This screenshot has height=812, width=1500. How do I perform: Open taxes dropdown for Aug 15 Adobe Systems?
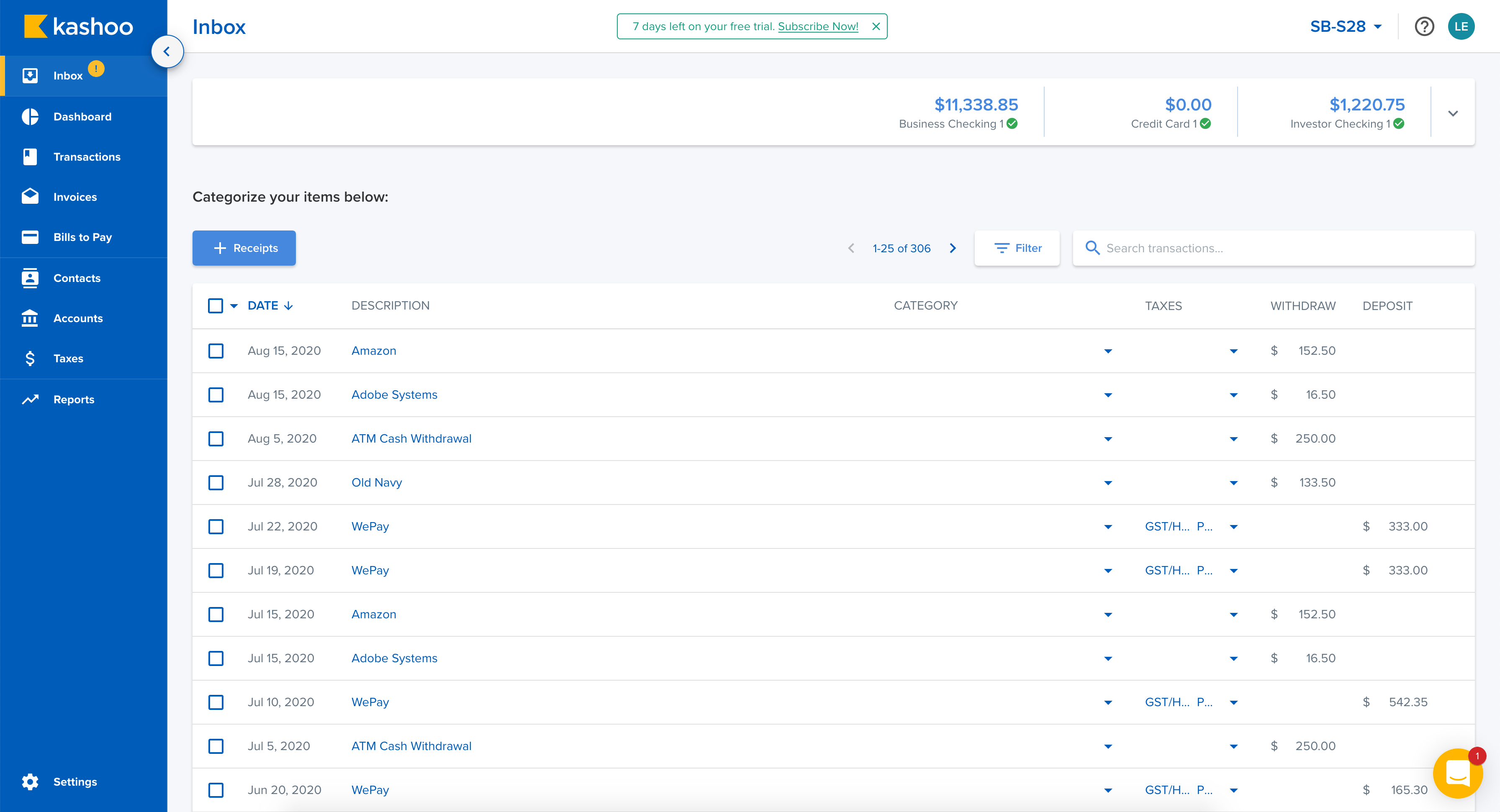coord(1233,395)
